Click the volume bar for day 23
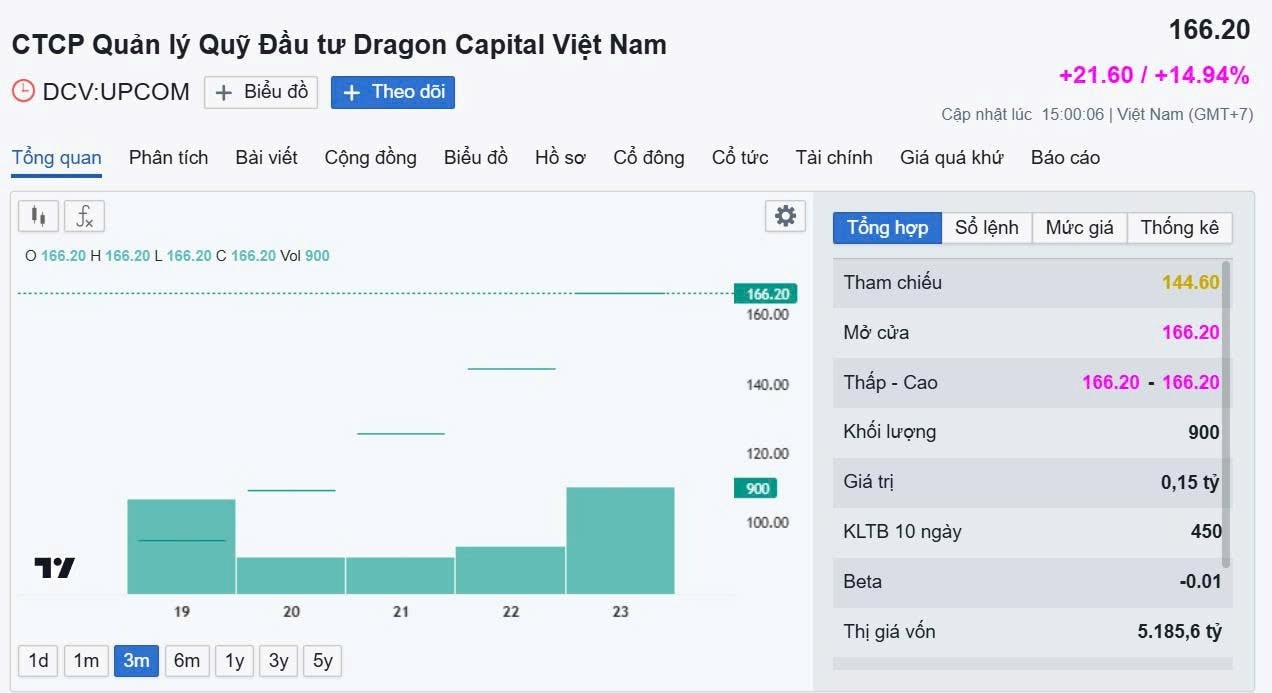This screenshot has height=693, width=1272. (x=620, y=540)
